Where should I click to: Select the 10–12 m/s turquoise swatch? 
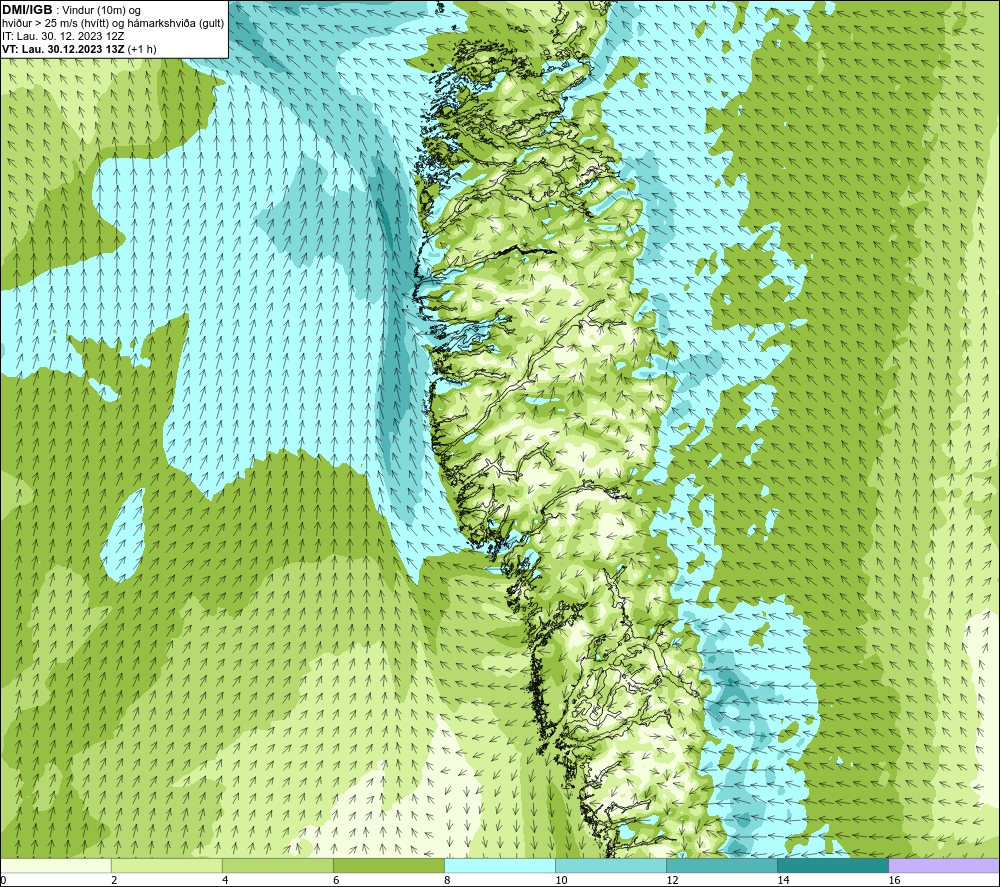(610, 865)
